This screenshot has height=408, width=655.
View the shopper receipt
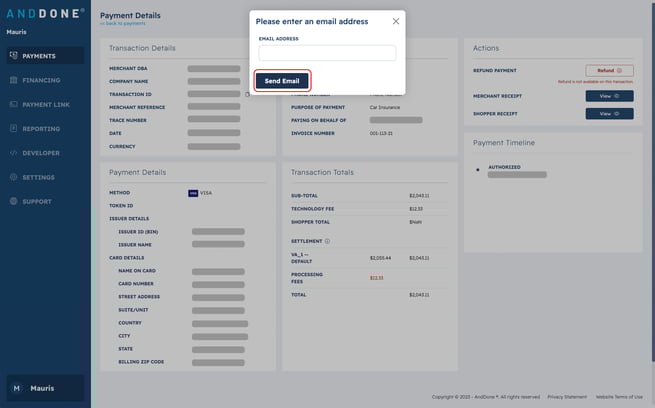[x=609, y=114]
